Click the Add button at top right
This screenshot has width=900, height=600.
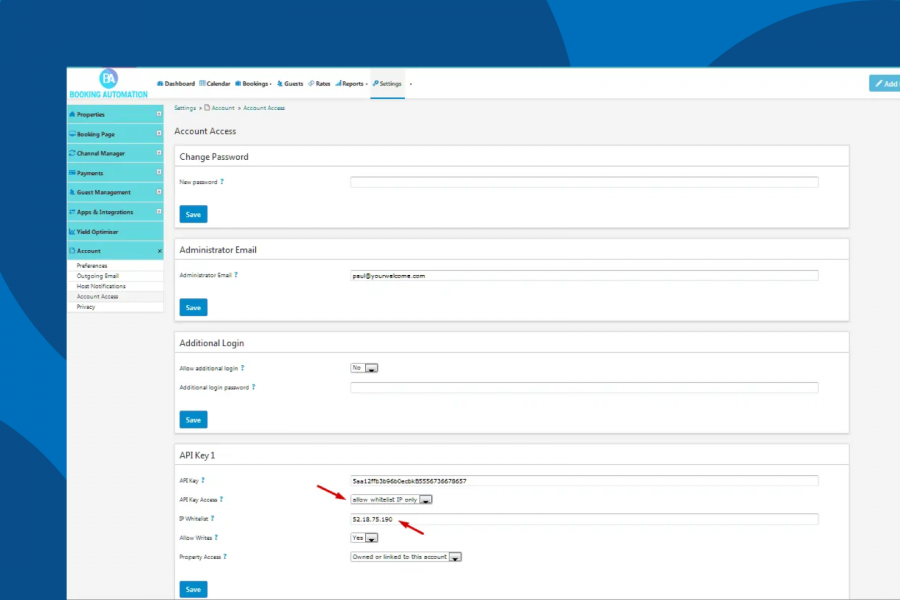click(x=884, y=84)
